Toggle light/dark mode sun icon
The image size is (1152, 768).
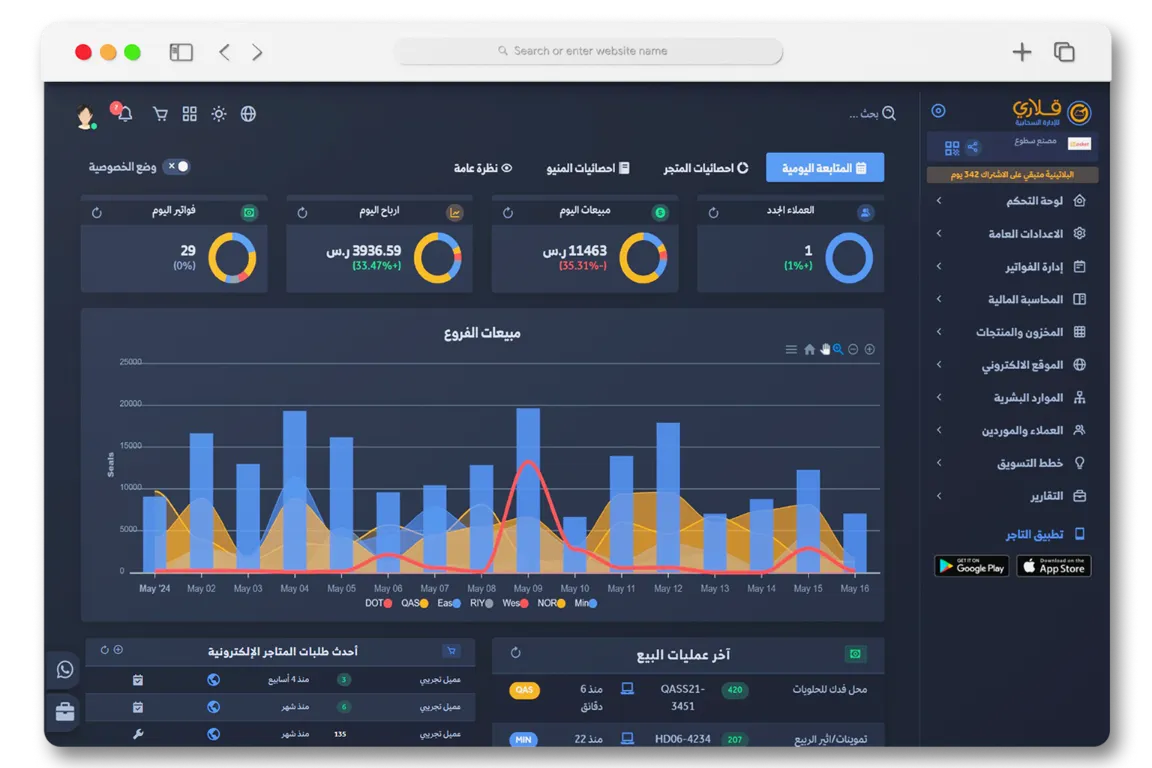point(219,114)
